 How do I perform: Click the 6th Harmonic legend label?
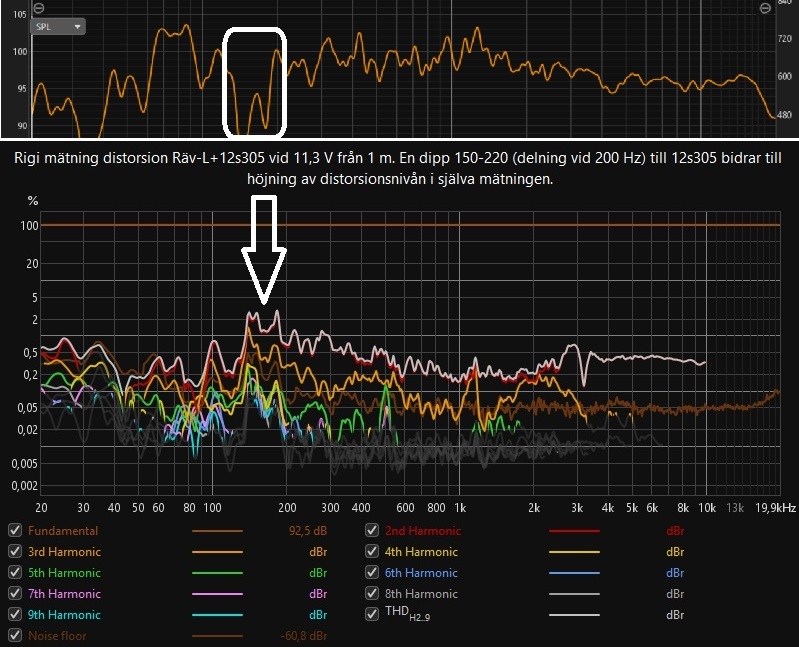421,573
